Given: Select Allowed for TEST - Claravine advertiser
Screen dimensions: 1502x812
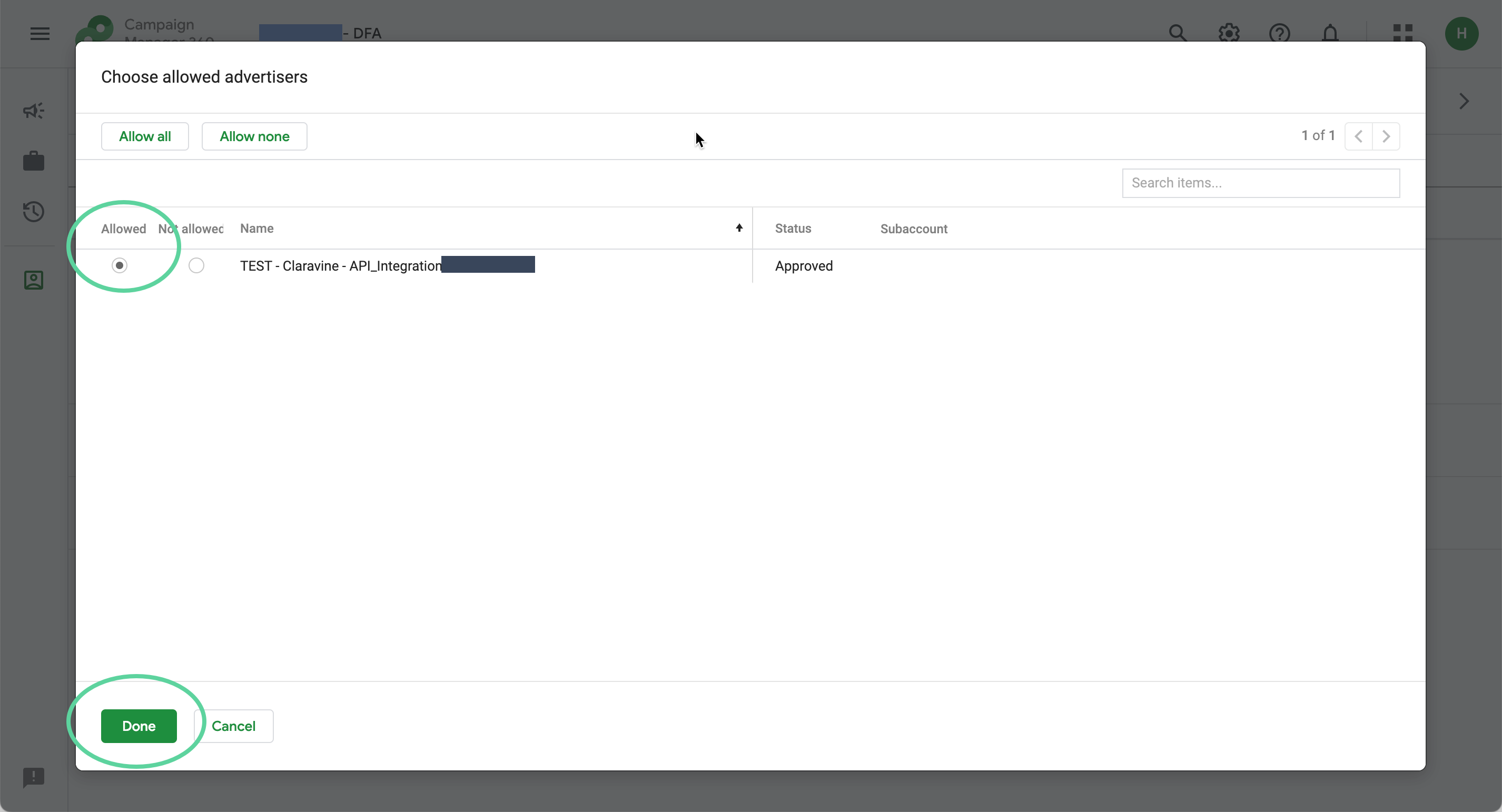Looking at the screenshot, I should (x=120, y=265).
